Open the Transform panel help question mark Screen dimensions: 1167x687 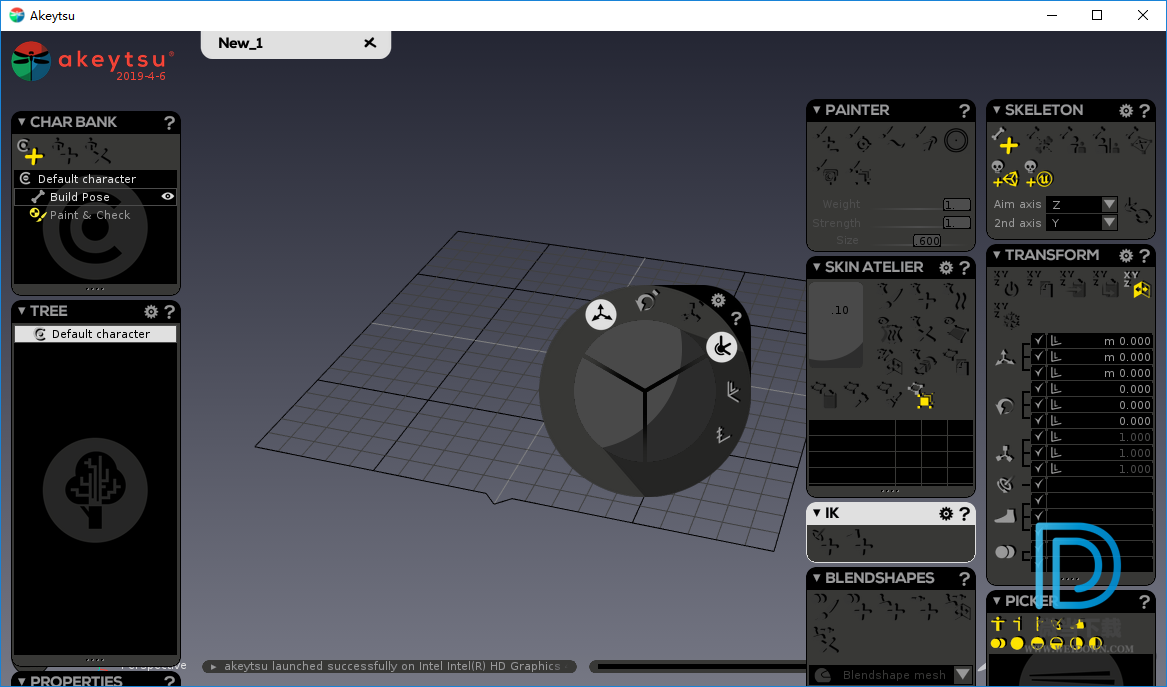coord(1145,255)
